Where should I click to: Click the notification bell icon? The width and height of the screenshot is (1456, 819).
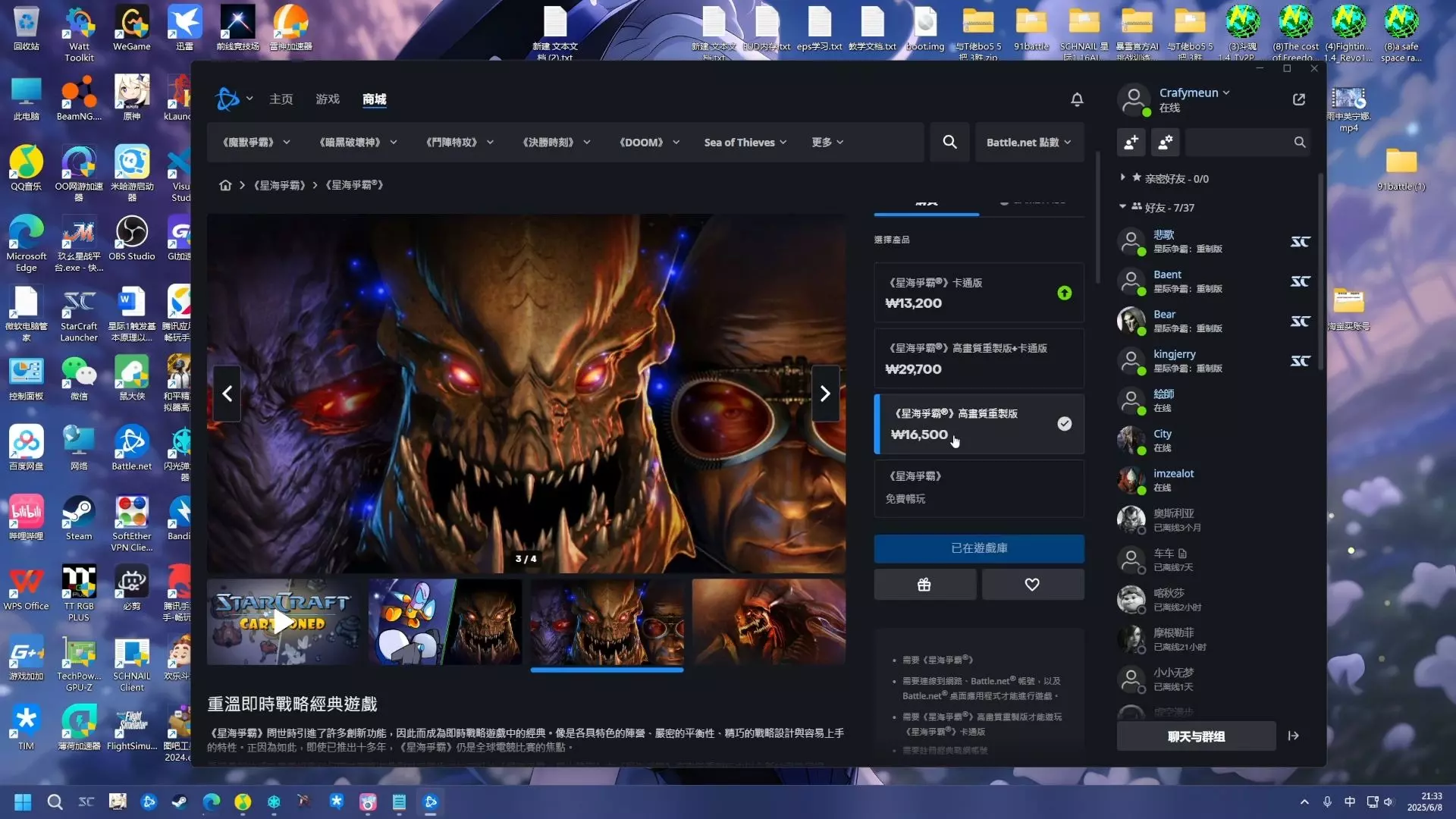1077,99
